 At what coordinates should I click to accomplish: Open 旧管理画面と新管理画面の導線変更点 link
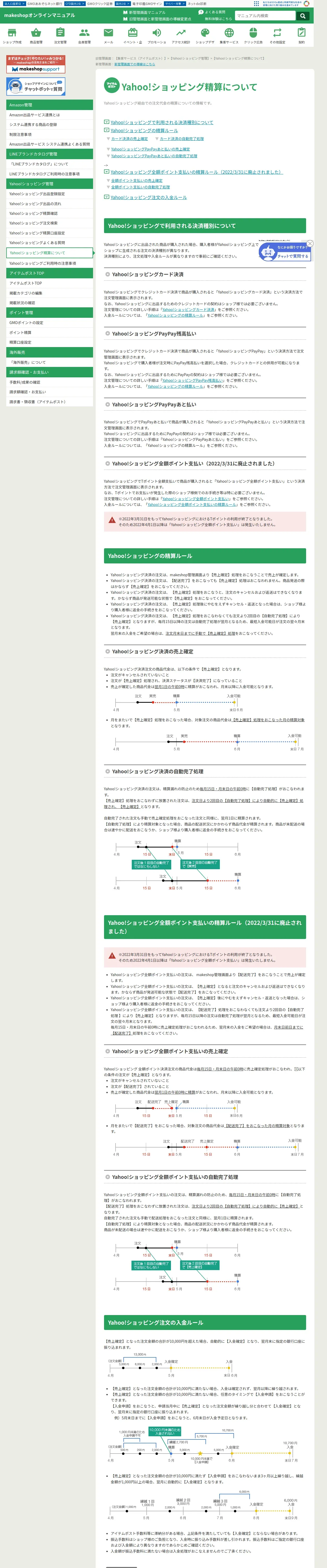click(157, 19)
